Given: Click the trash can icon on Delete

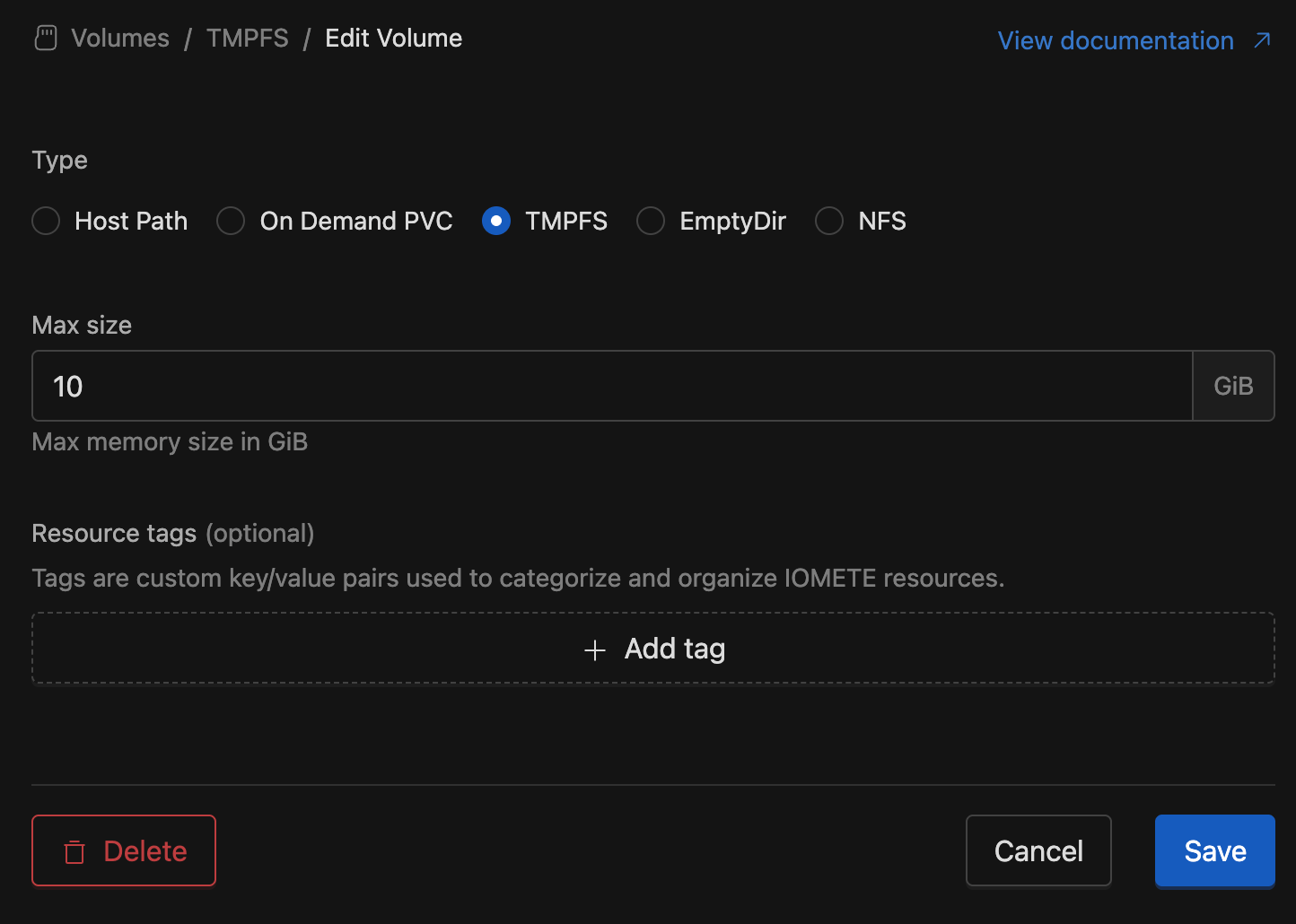Looking at the screenshot, I should [x=74, y=851].
